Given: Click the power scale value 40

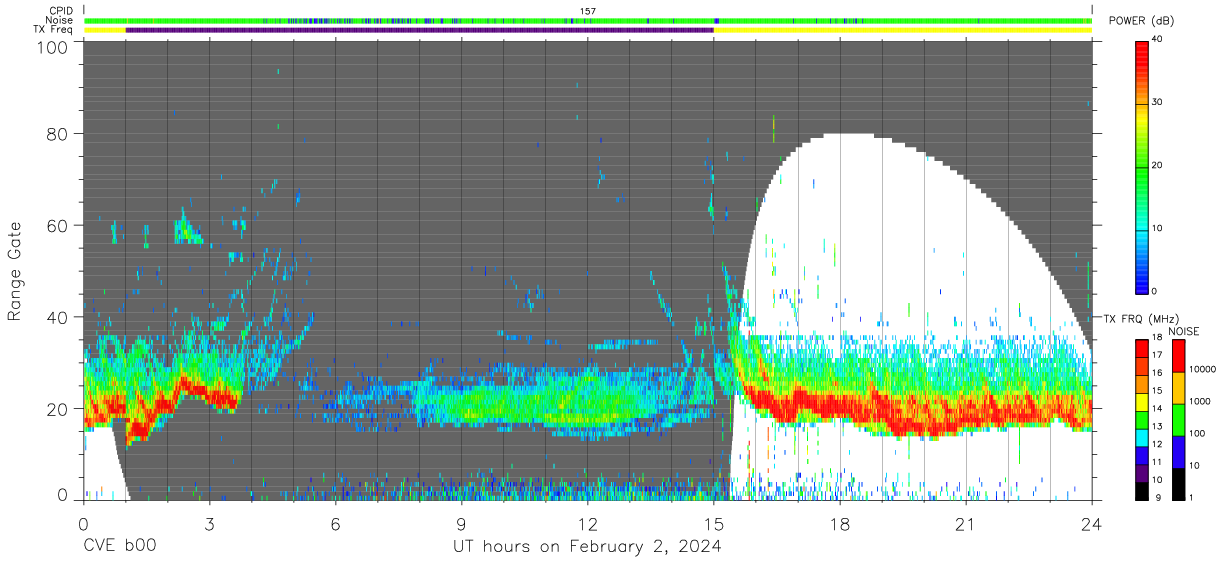Looking at the screenshot, I should 1158,40.
